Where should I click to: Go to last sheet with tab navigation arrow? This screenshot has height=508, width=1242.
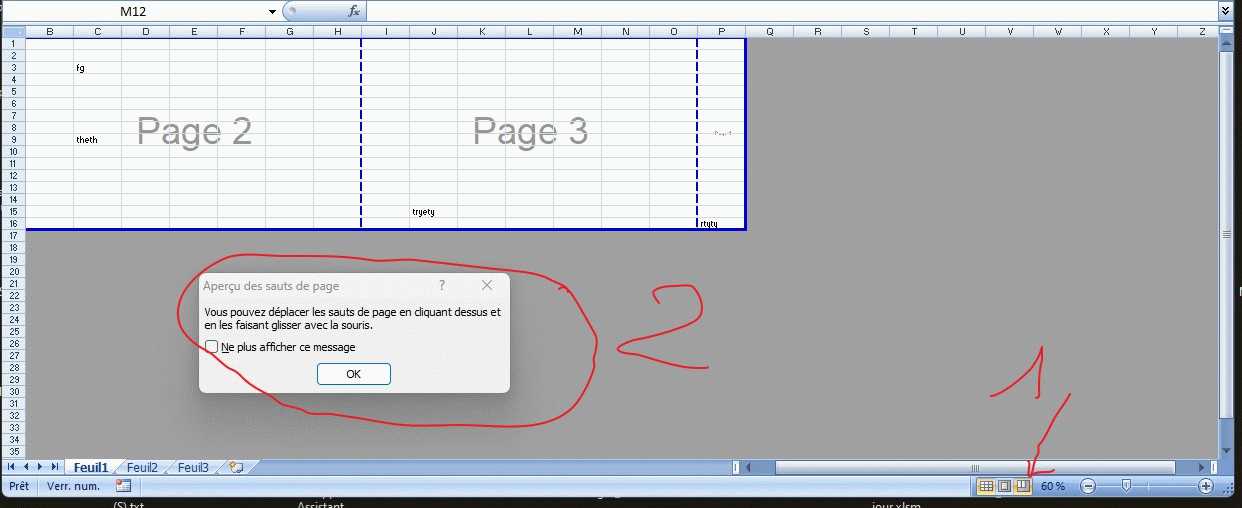click(54, 467)
